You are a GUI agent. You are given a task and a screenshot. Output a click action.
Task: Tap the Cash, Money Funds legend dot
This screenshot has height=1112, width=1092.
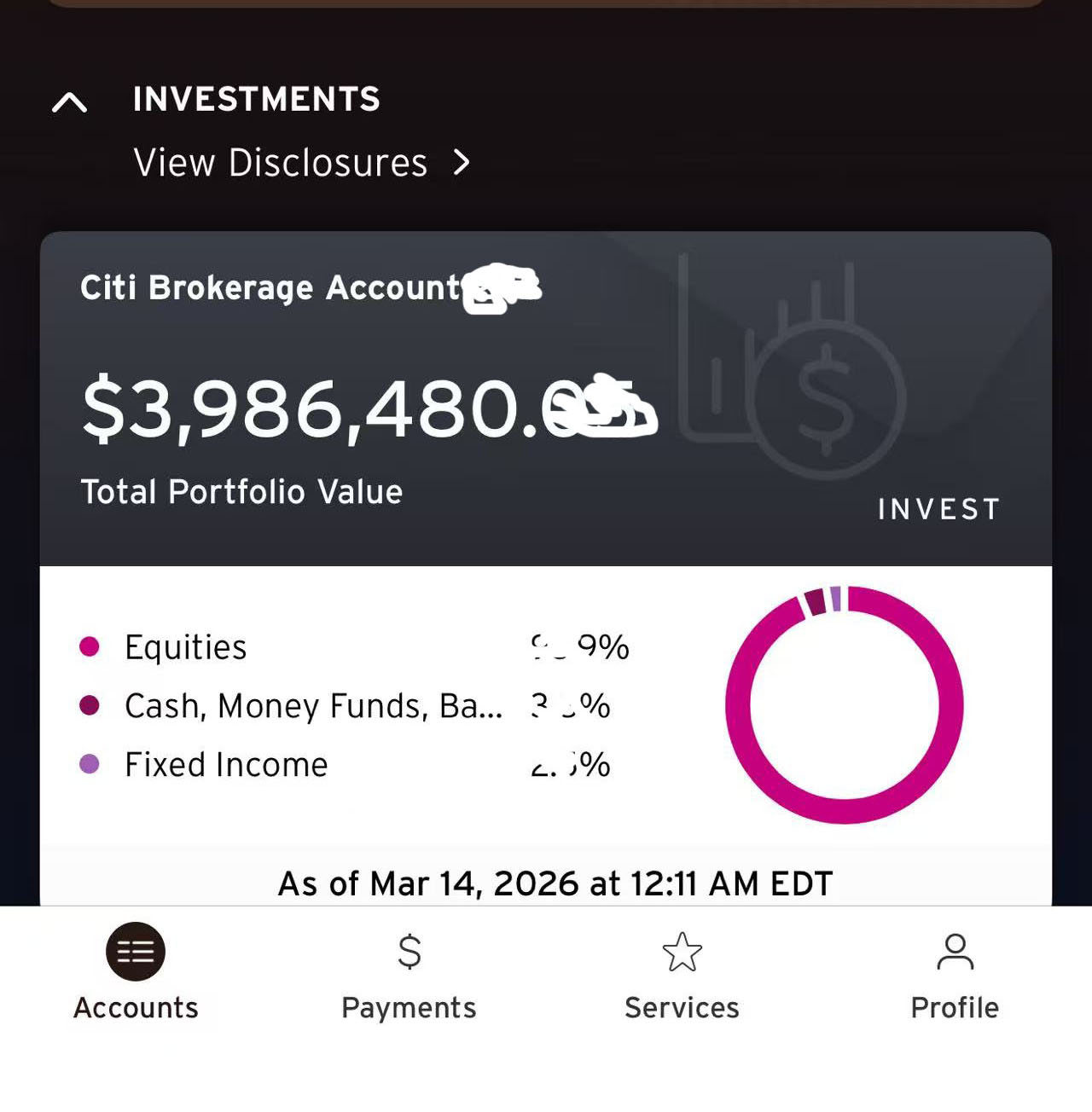[x=90, y=705]
